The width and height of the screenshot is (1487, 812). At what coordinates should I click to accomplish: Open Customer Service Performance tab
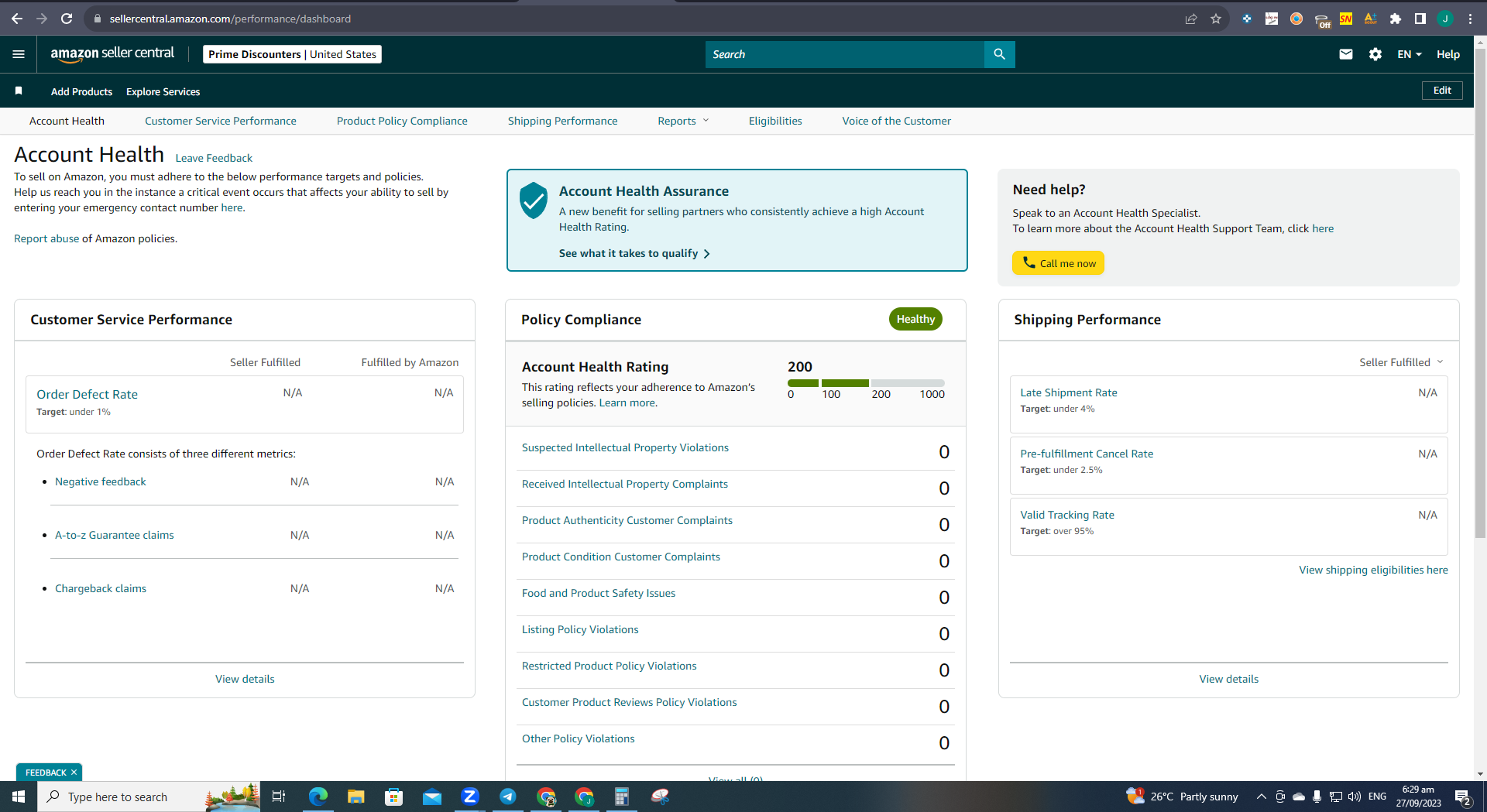click(221, 121)
